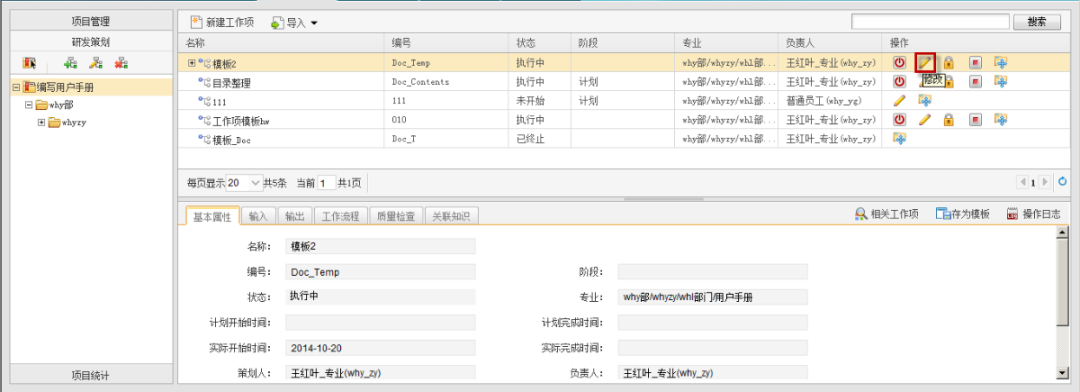Go to the previous page arrow
The height and width of the screenshot is (392, 1080).
tap(1022, 183)
